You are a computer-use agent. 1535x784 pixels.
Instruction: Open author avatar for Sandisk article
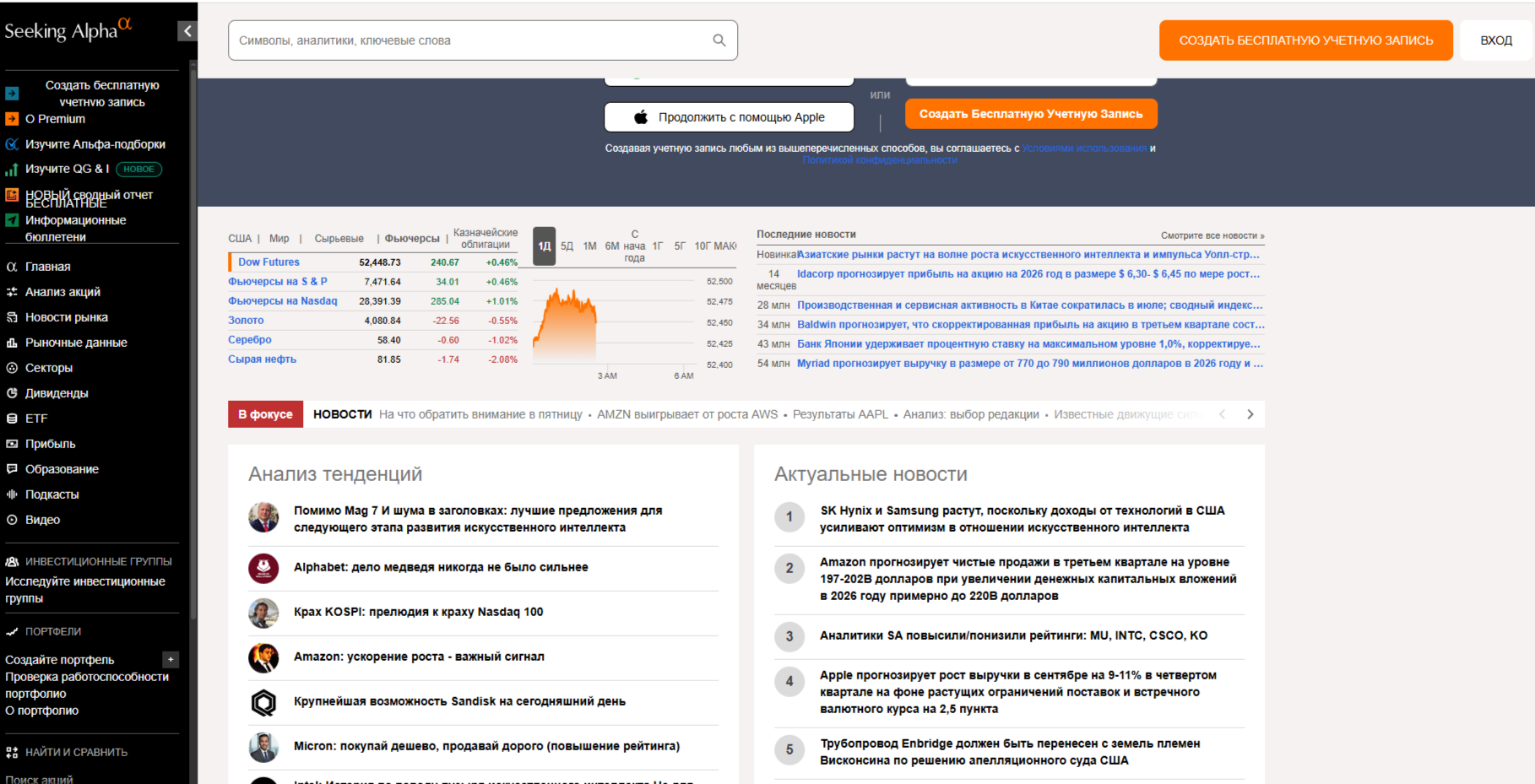(263, 702)
